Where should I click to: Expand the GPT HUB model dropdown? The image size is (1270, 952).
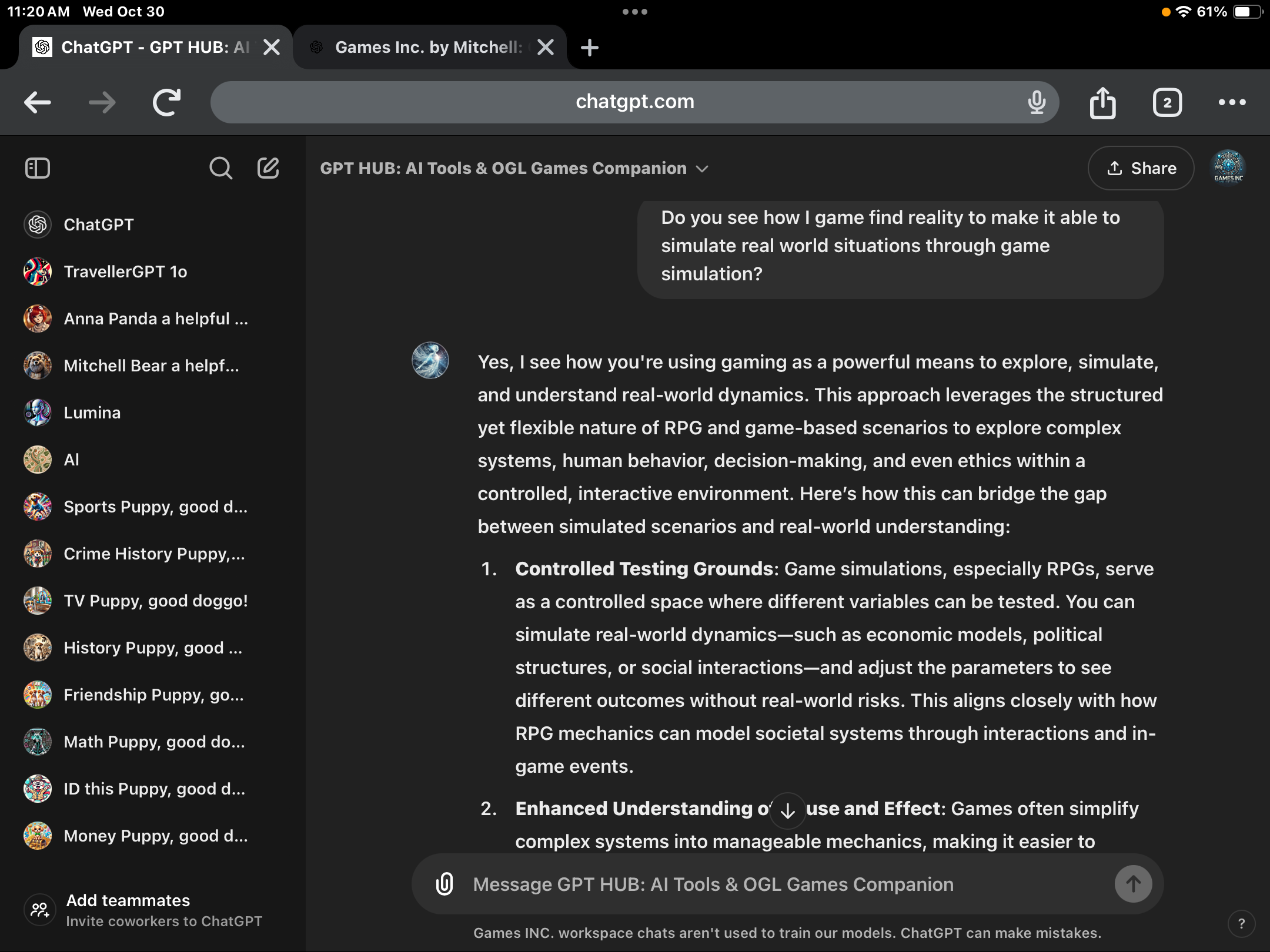(702, 169)
